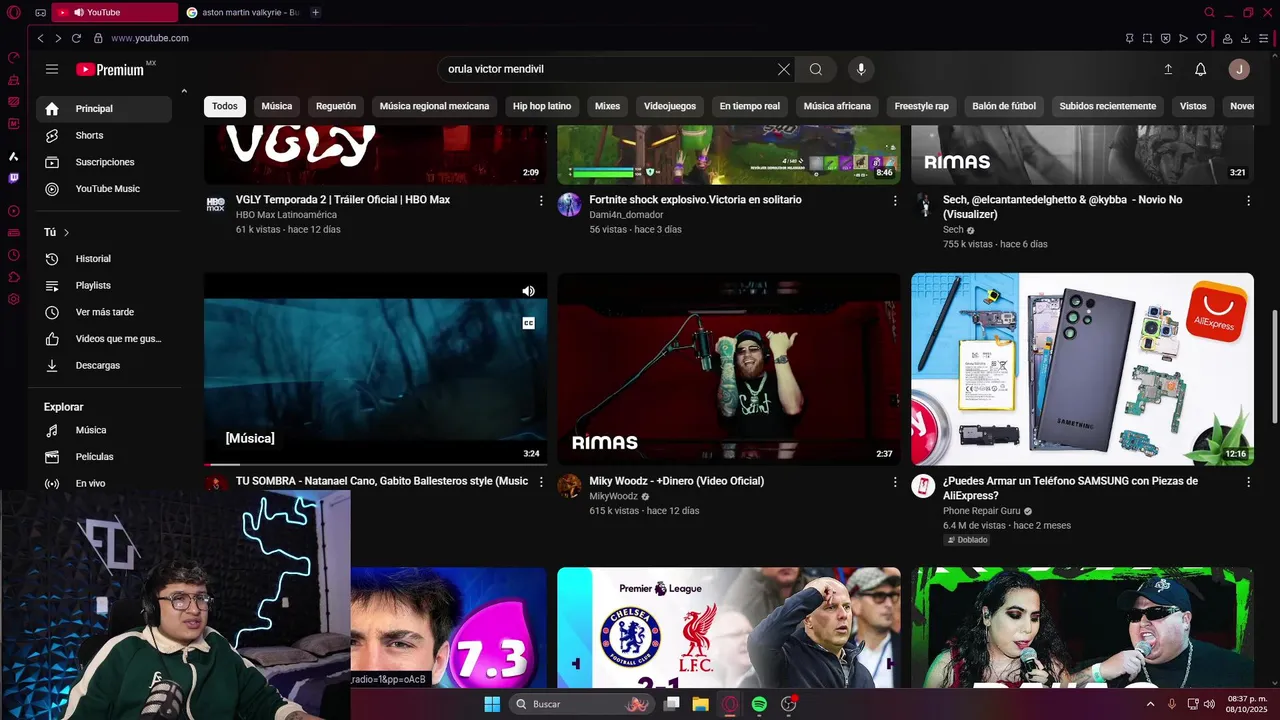The height and width of the screenshot is (720, 1280).
Task: Open the YouTube upload/create icon
Action: (x=1168, y=69)
